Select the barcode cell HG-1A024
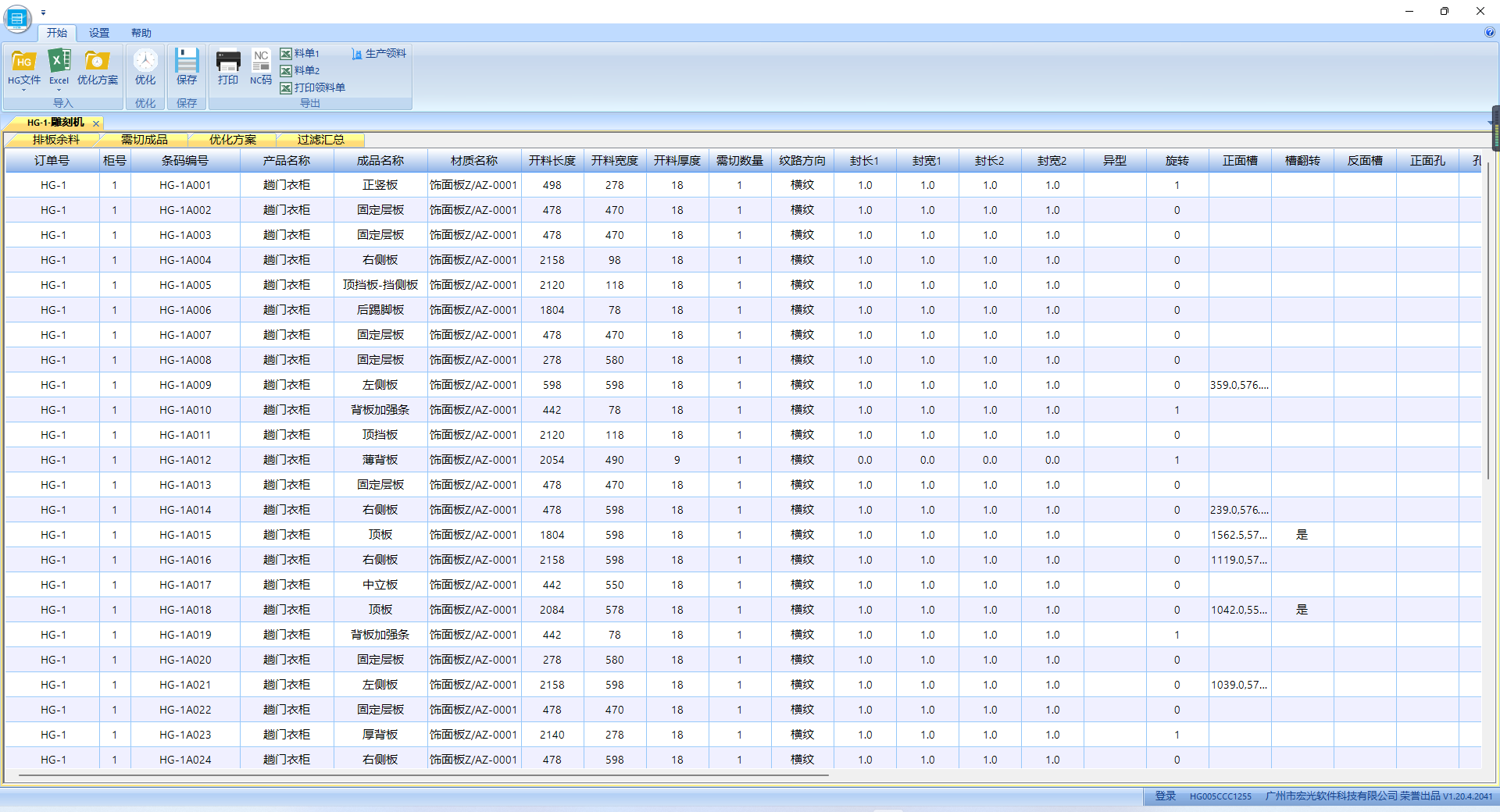 (x=185, y=760)
